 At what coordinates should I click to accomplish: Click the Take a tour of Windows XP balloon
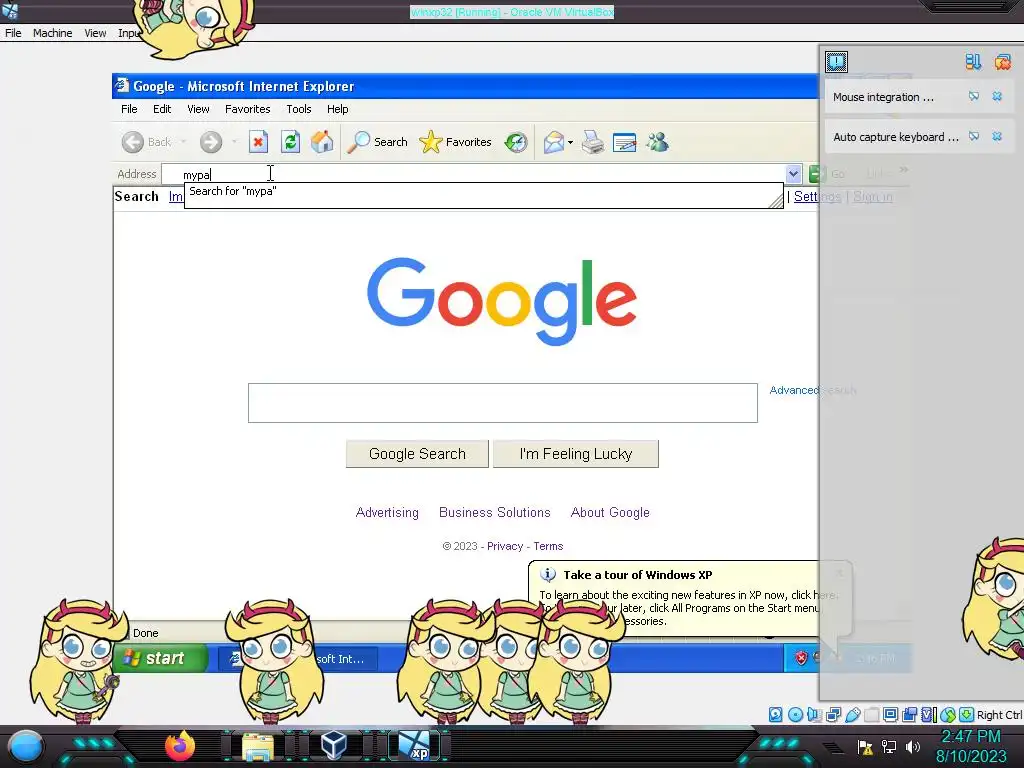[690, 598]
